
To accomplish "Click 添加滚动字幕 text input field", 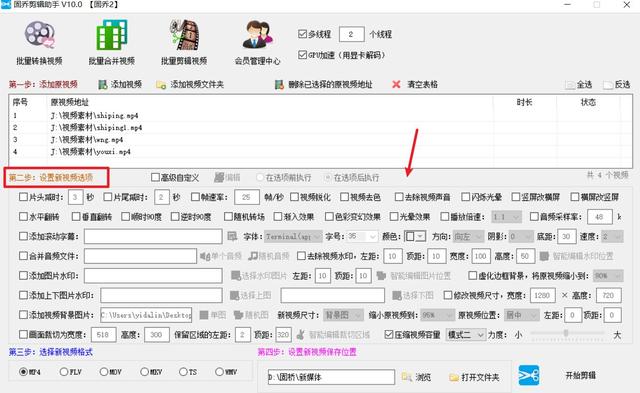I will click(153, 236).
